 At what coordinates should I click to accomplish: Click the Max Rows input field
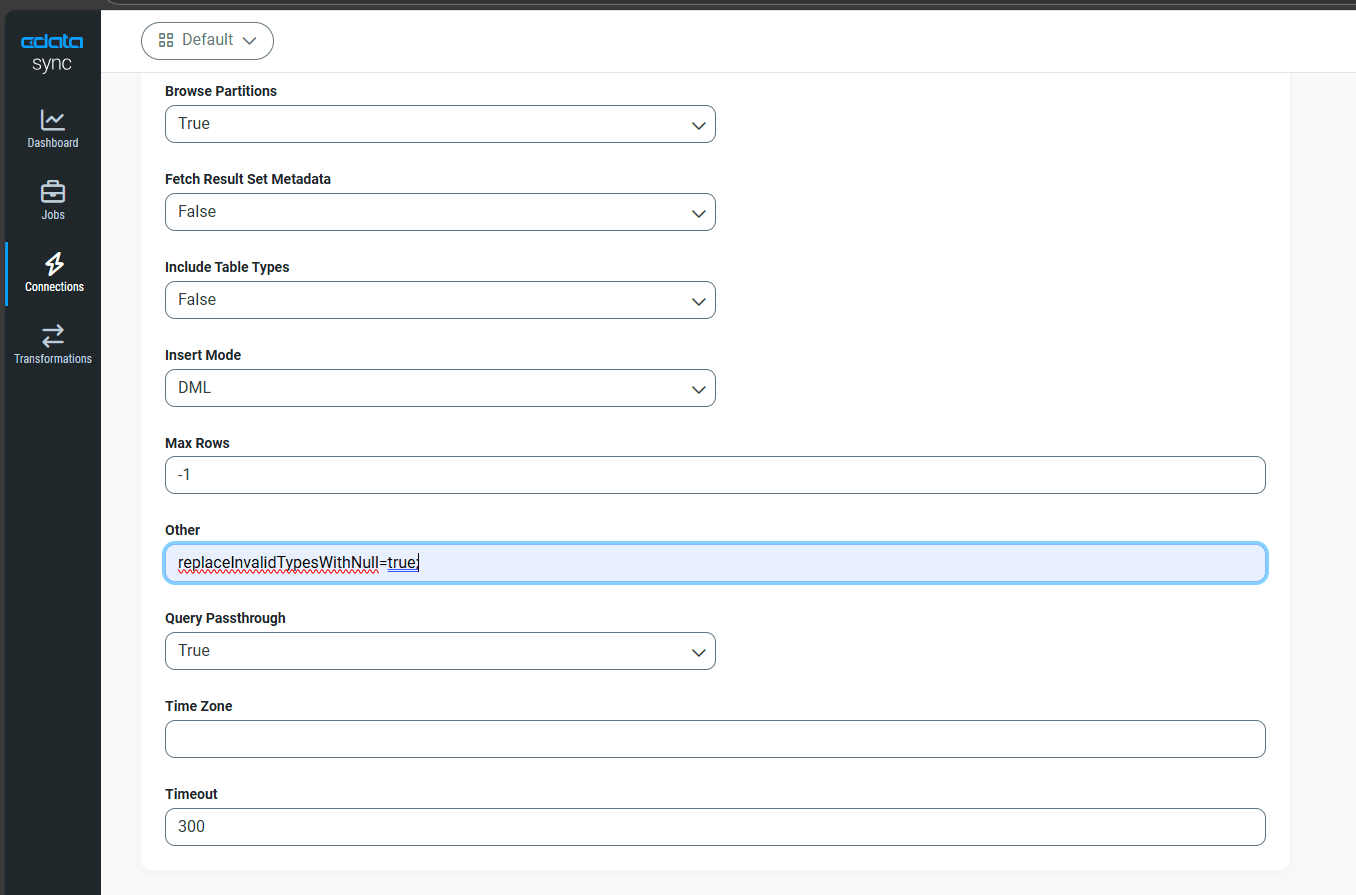pyautogui.click(x=715, y=475)
